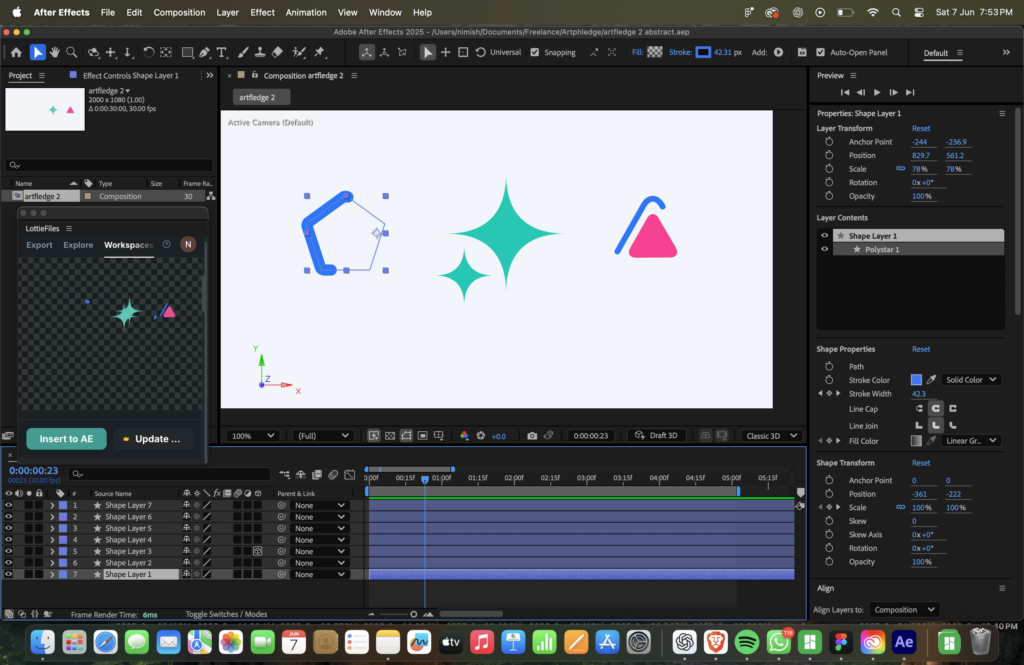Switch to Explore tab in LottieFiles
The width and height of the screenshot is (1024, 665).
click(x=78, y=245)
